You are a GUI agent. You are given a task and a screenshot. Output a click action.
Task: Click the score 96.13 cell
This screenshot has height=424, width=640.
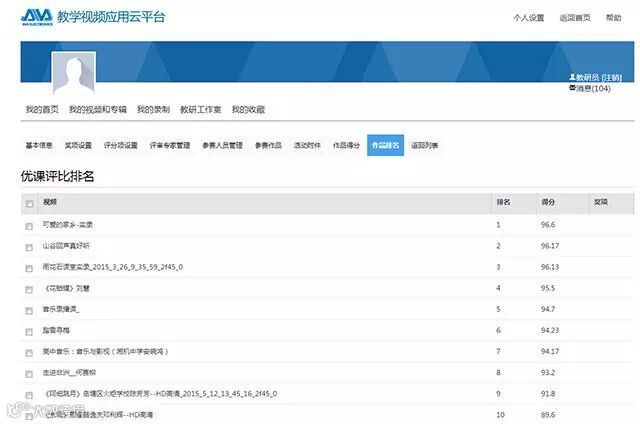[550, 267]
